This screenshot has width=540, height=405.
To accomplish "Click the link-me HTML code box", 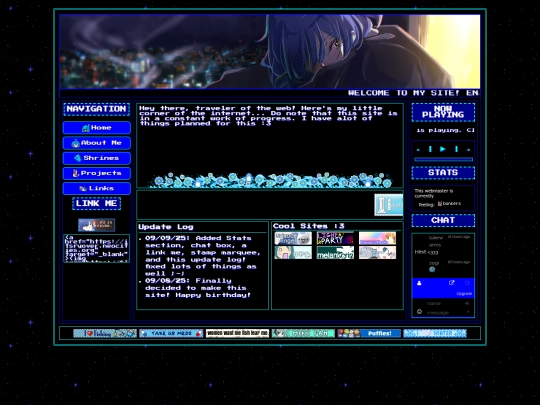I will click(x=96, y=248).
